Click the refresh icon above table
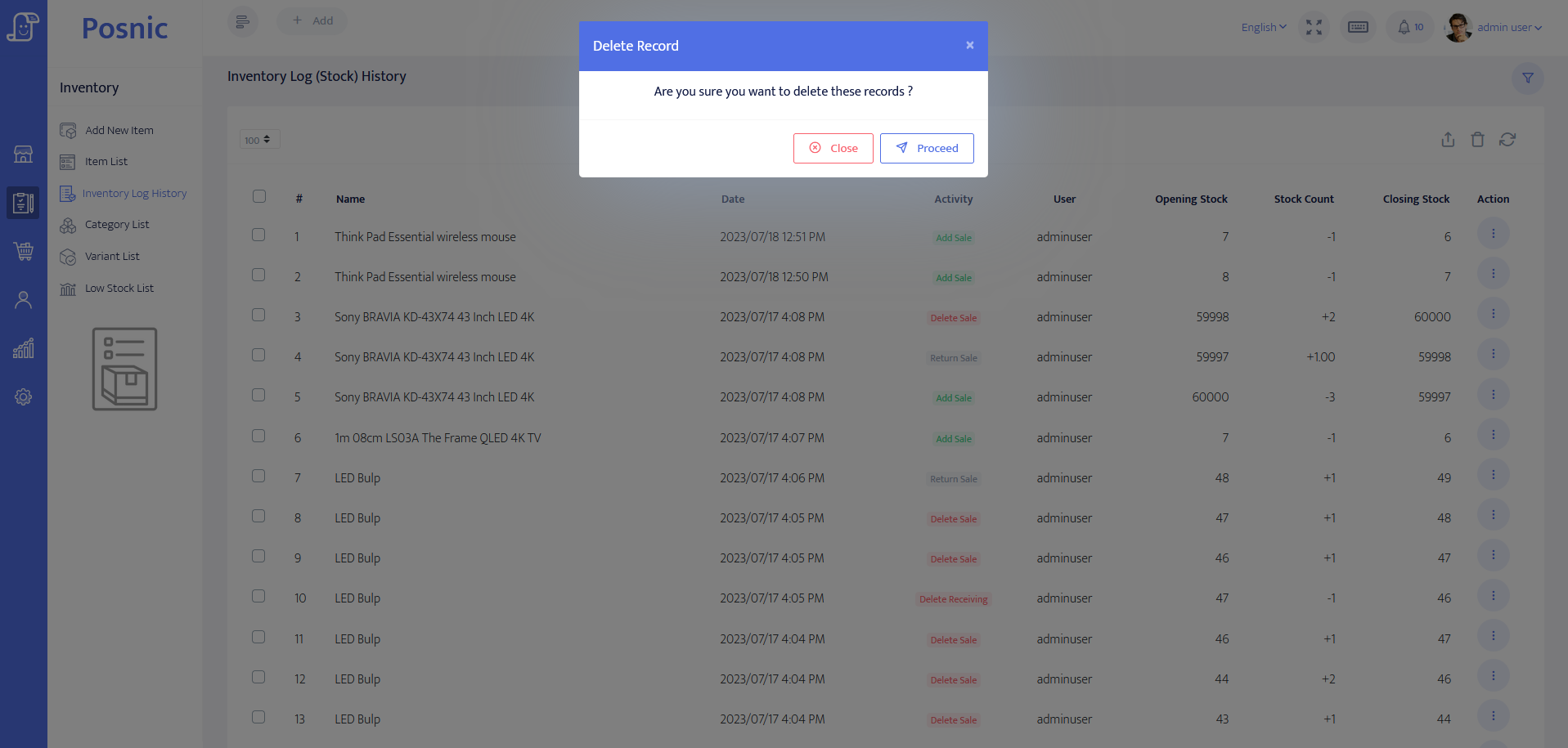The image size is (1568, 748). tap(1507, 140)
